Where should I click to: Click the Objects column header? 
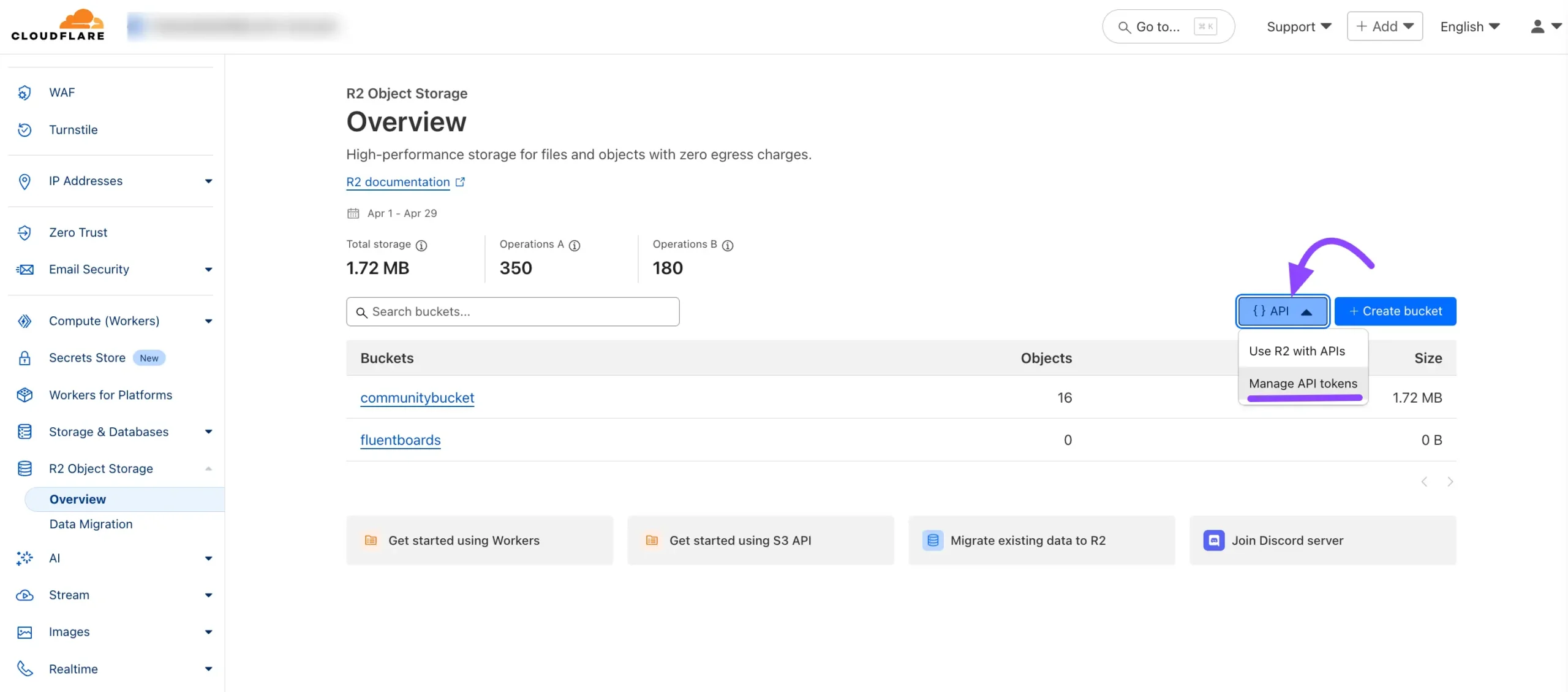pos(1046,359)
